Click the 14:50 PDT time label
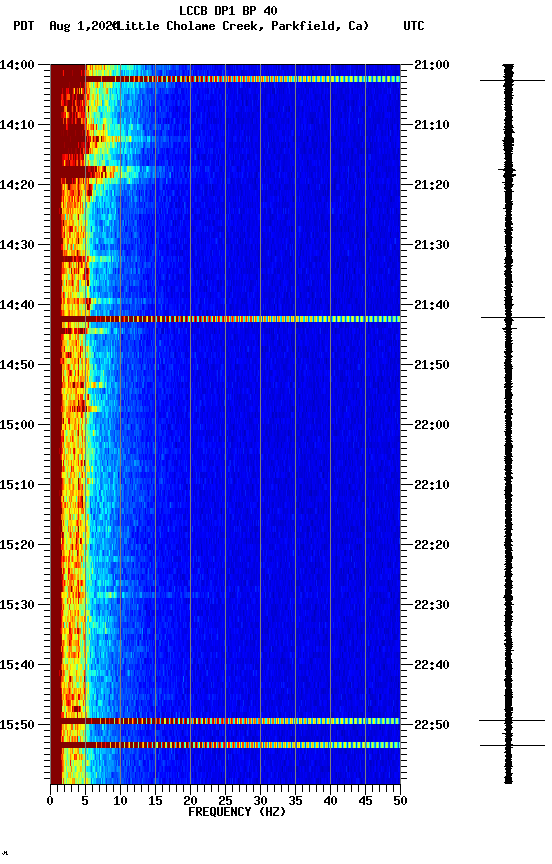Image resolution: width=552 pixels, height=864 pixels. (x=17, y=365)
